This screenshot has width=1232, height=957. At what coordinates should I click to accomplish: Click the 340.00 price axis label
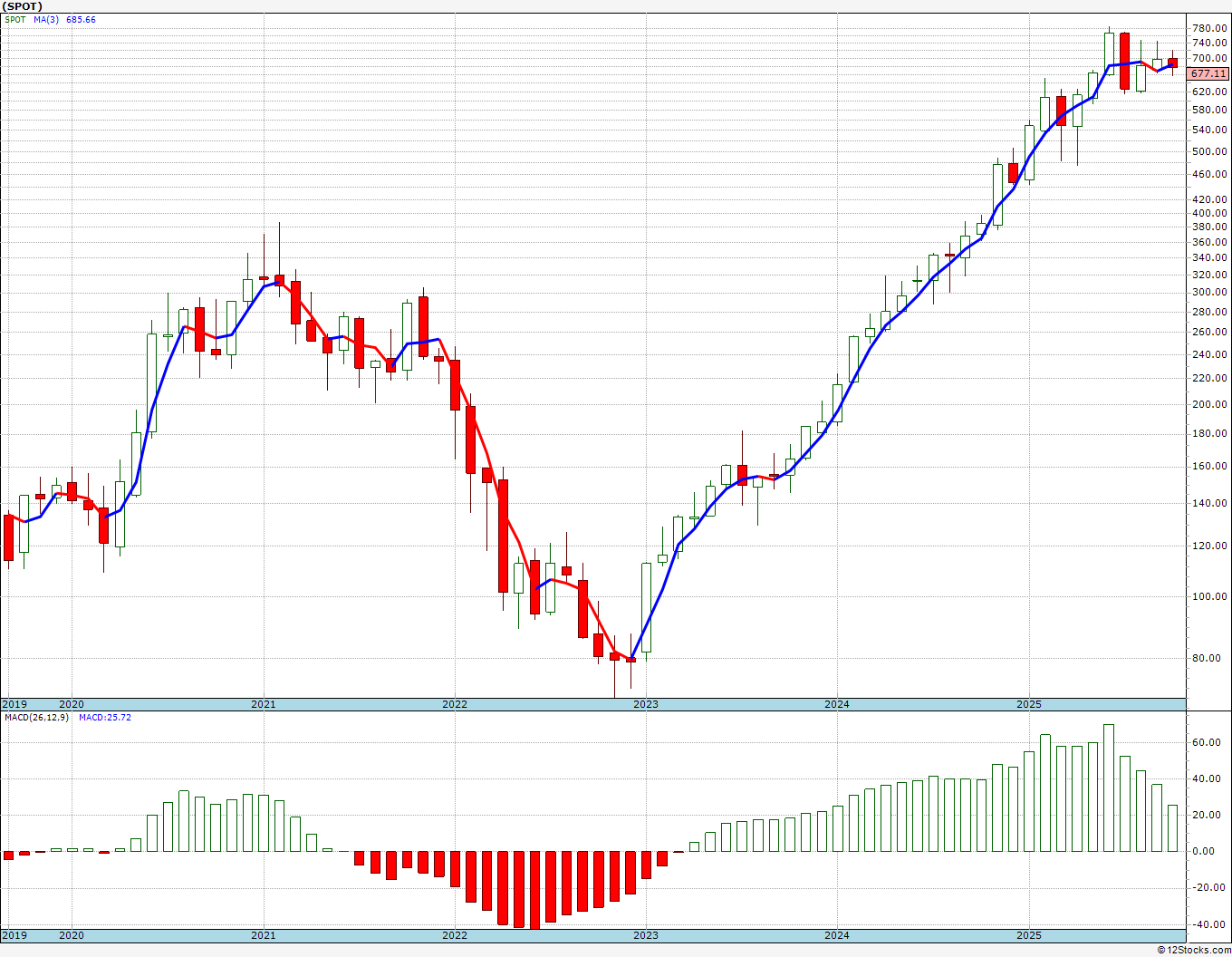coord(1209,257)
